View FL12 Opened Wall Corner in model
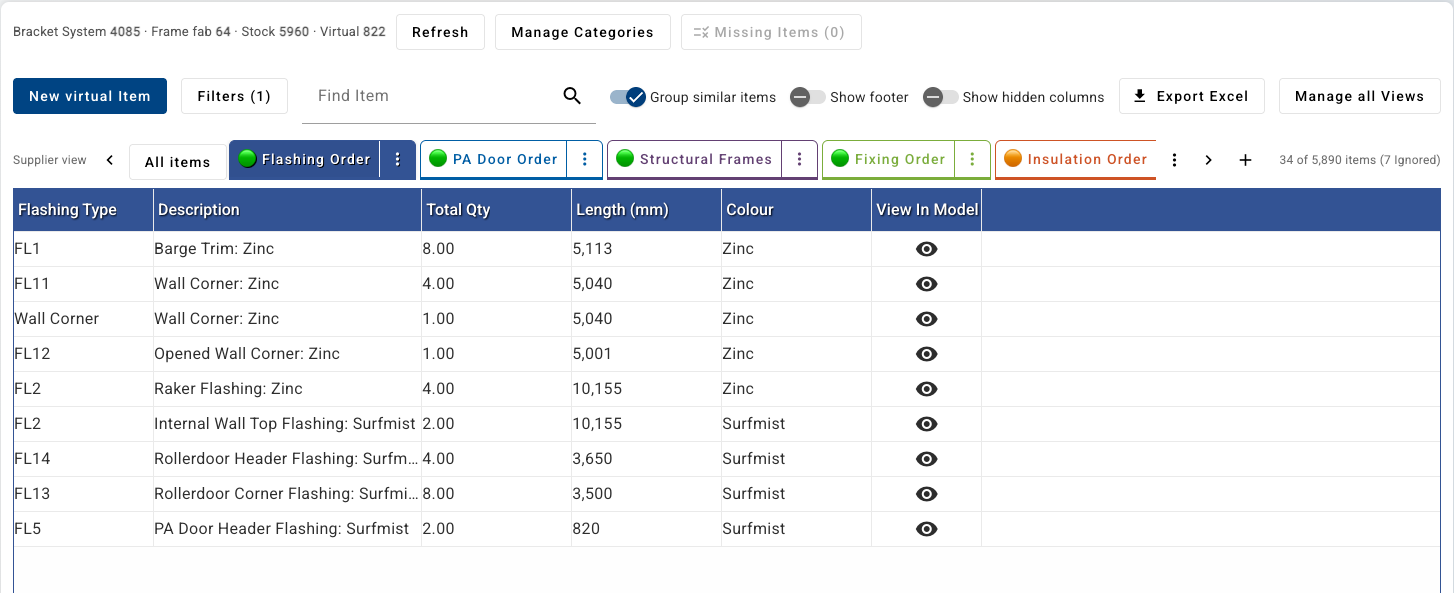The height and width of the screenshot is (593, 1454). [927, 354]
